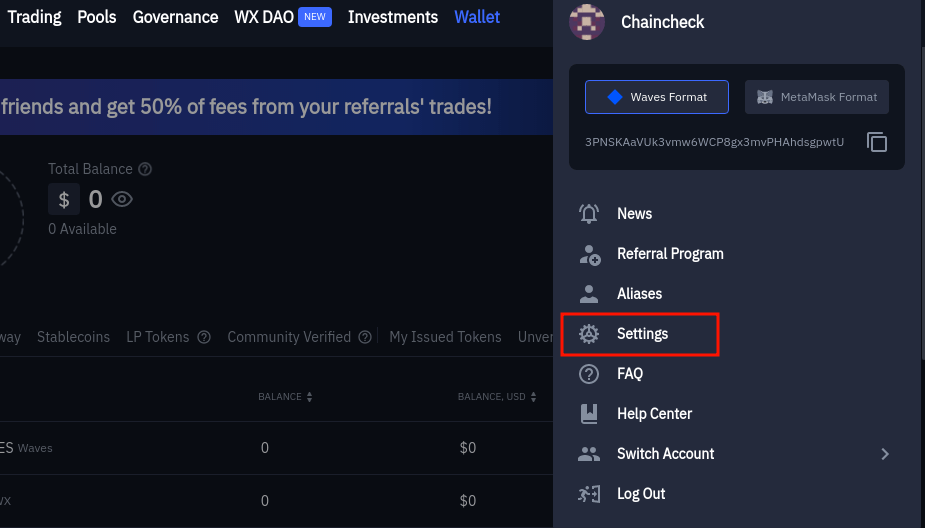The height and width of the screenshot is (528, 925).
Task: Sort by BALANCE, USD column arrows
Action: 533,397
